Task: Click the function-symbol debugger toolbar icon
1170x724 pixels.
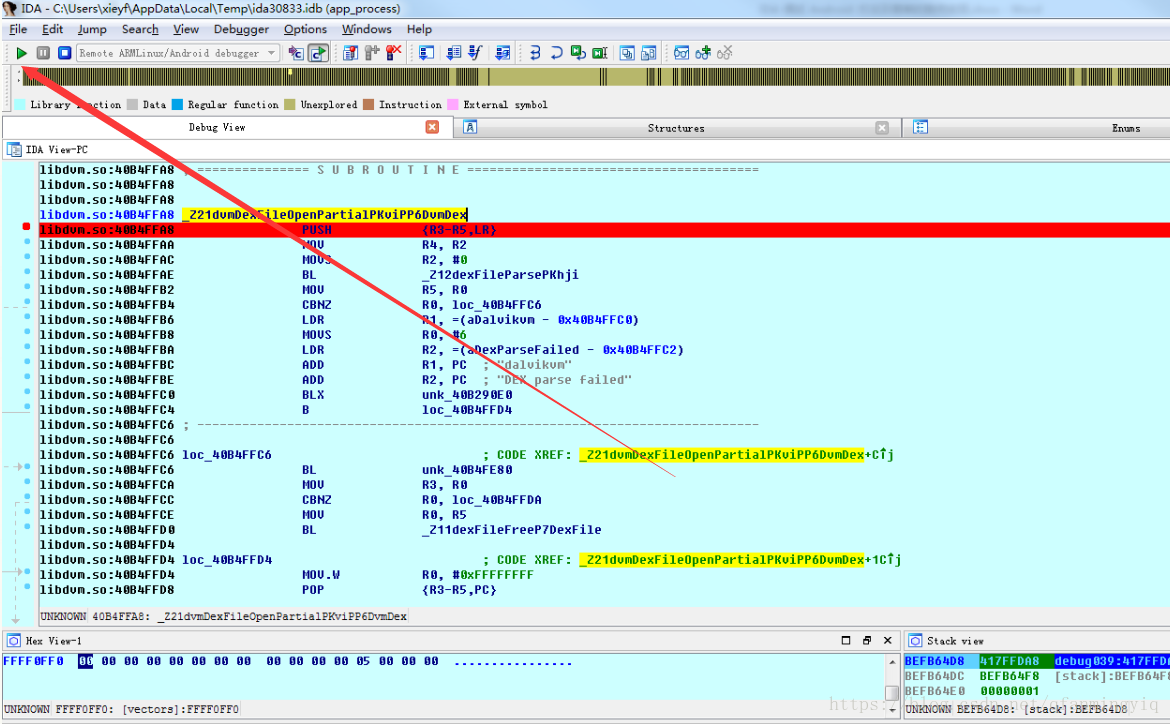Action: pyautogui.click(x=475, y=53)
